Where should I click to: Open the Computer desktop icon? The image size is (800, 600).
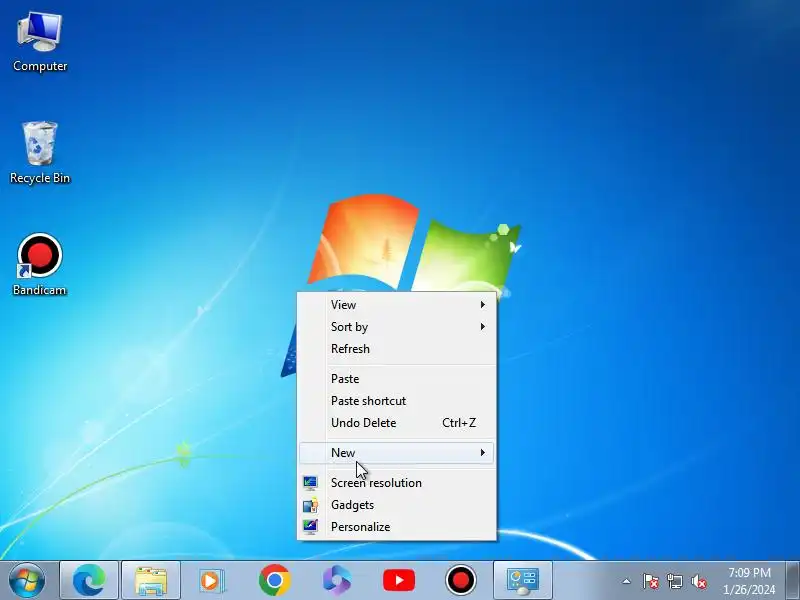point(40,42)
